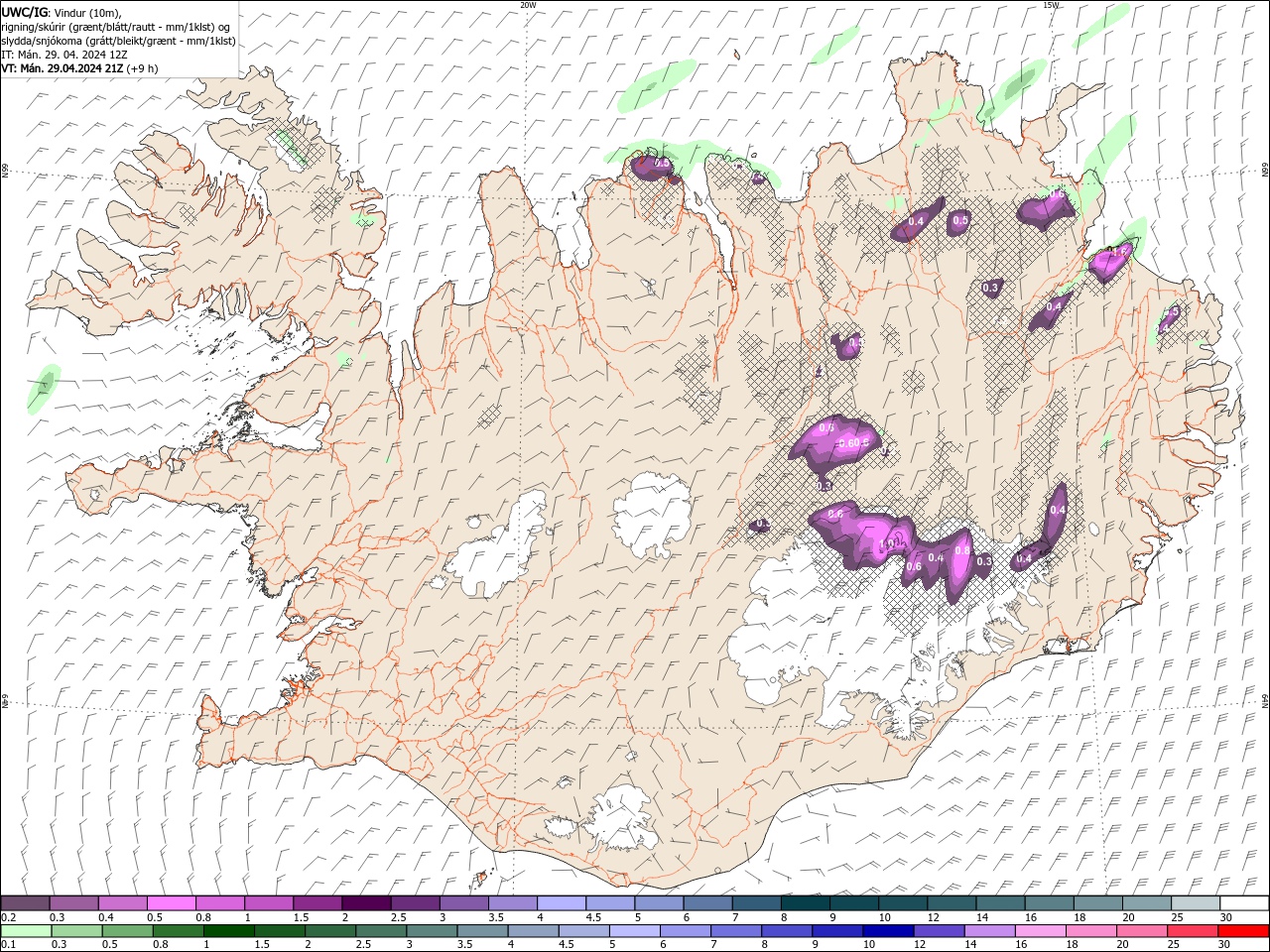Click the '0.8' value on the magenta patch
The image size is (1270, 952).
tap(961, 550)
